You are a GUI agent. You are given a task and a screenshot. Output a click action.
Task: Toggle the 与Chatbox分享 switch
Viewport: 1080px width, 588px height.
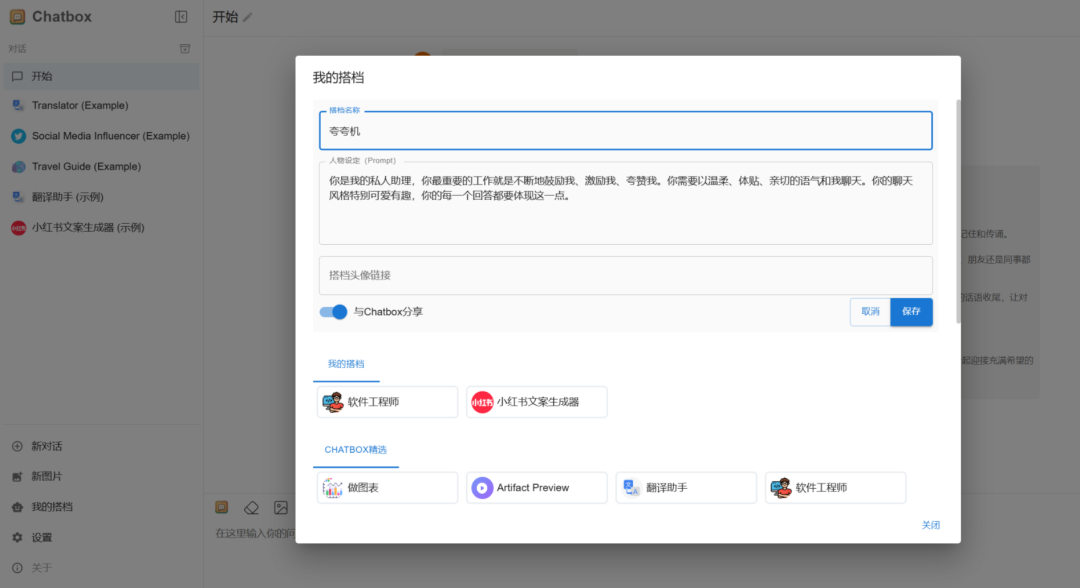[x=333, y=312]
